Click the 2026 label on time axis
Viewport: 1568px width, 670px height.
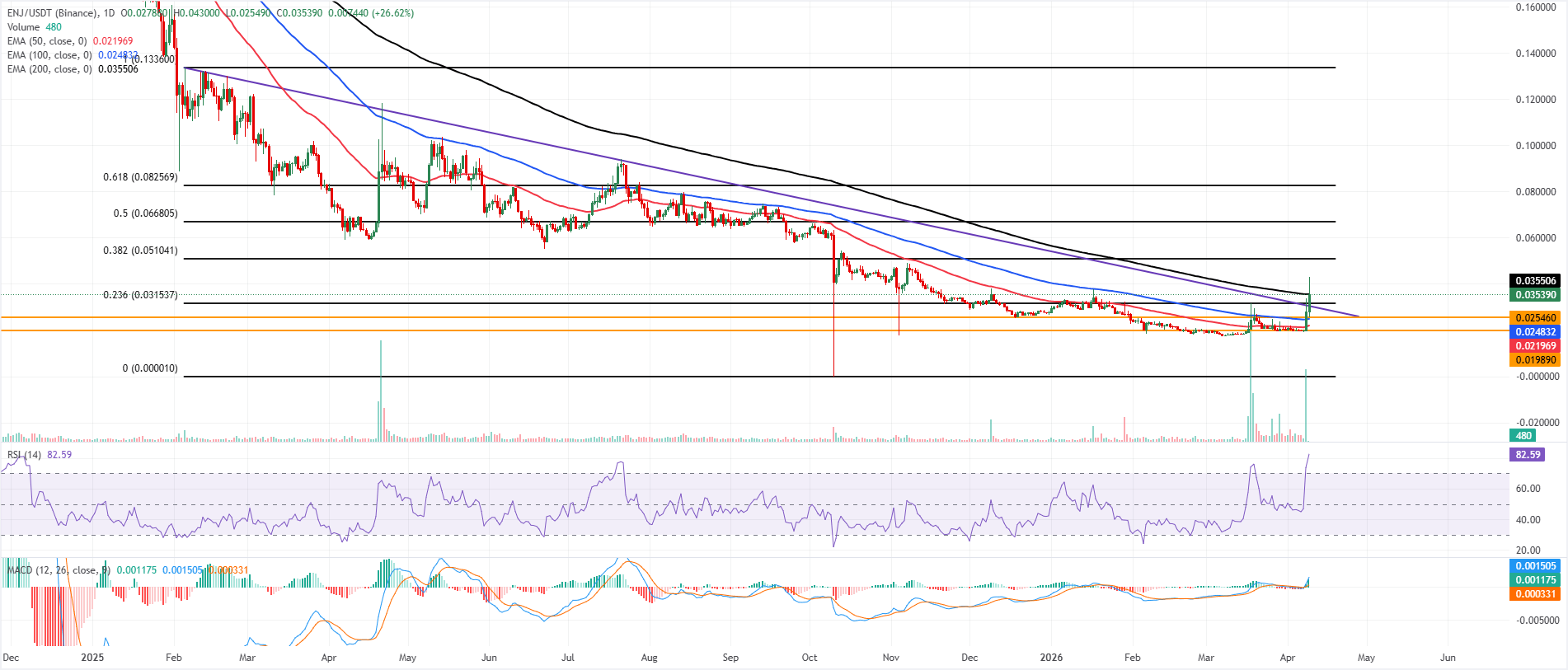click(x=1051, y=658)
